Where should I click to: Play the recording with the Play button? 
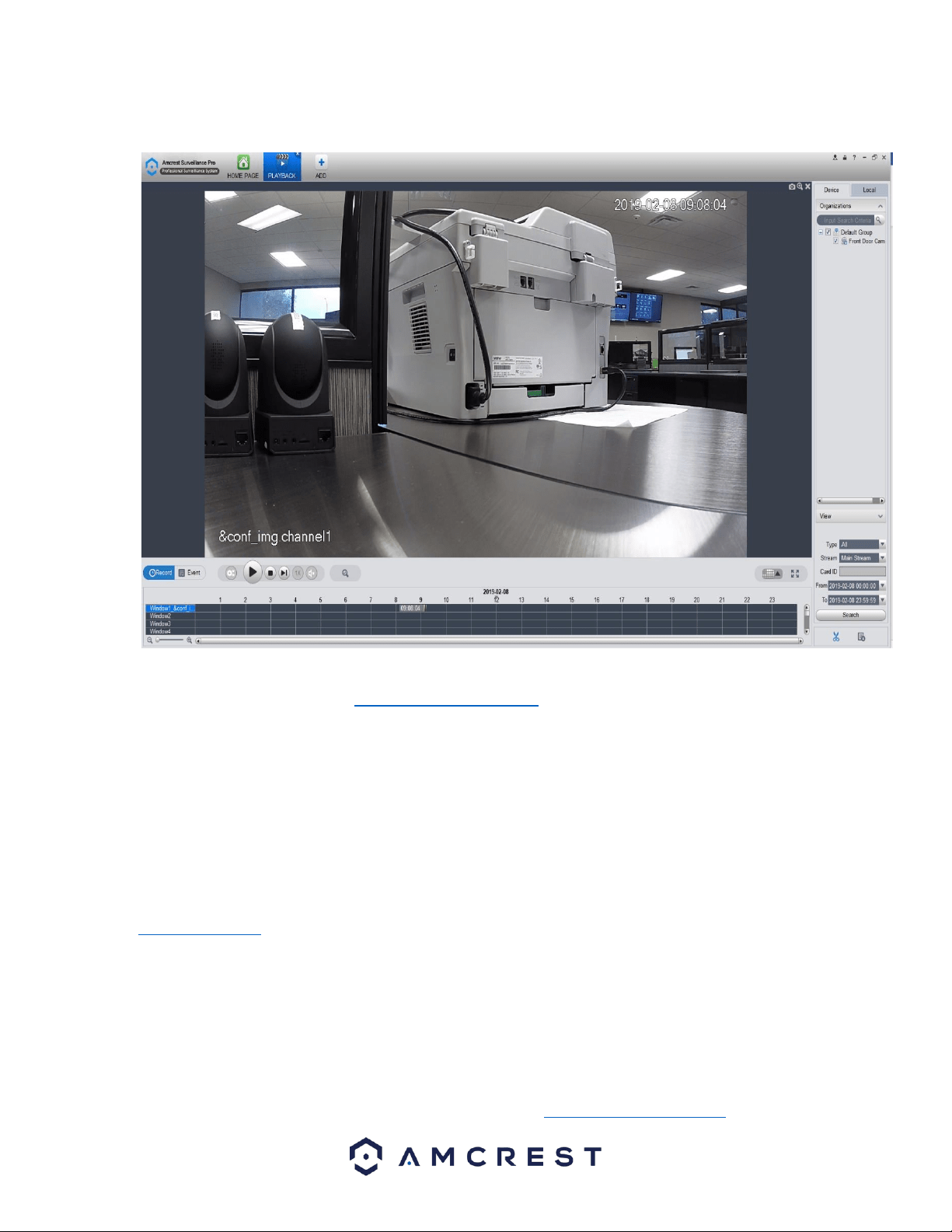[x=252, y=572]
